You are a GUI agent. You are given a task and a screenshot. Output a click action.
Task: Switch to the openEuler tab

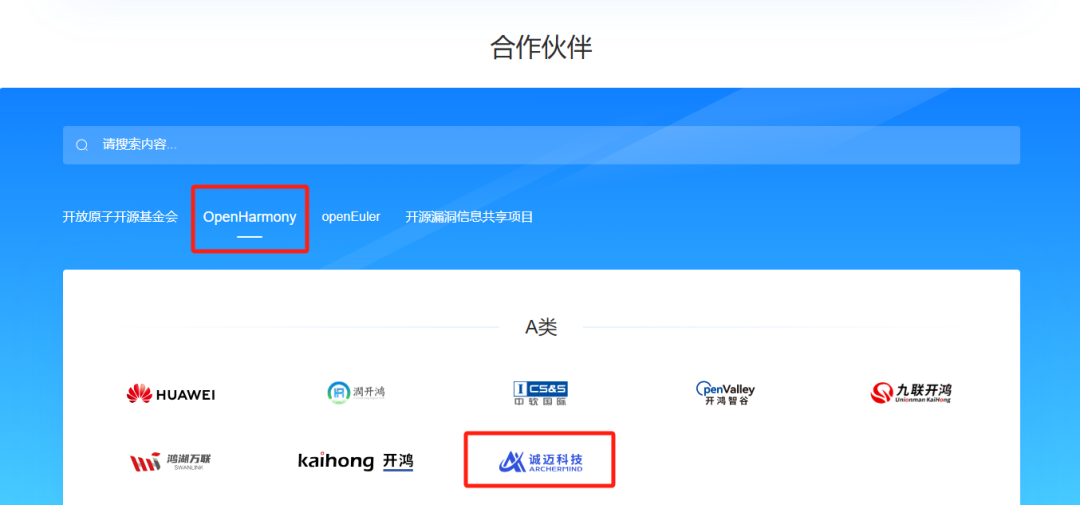(351, 217)
